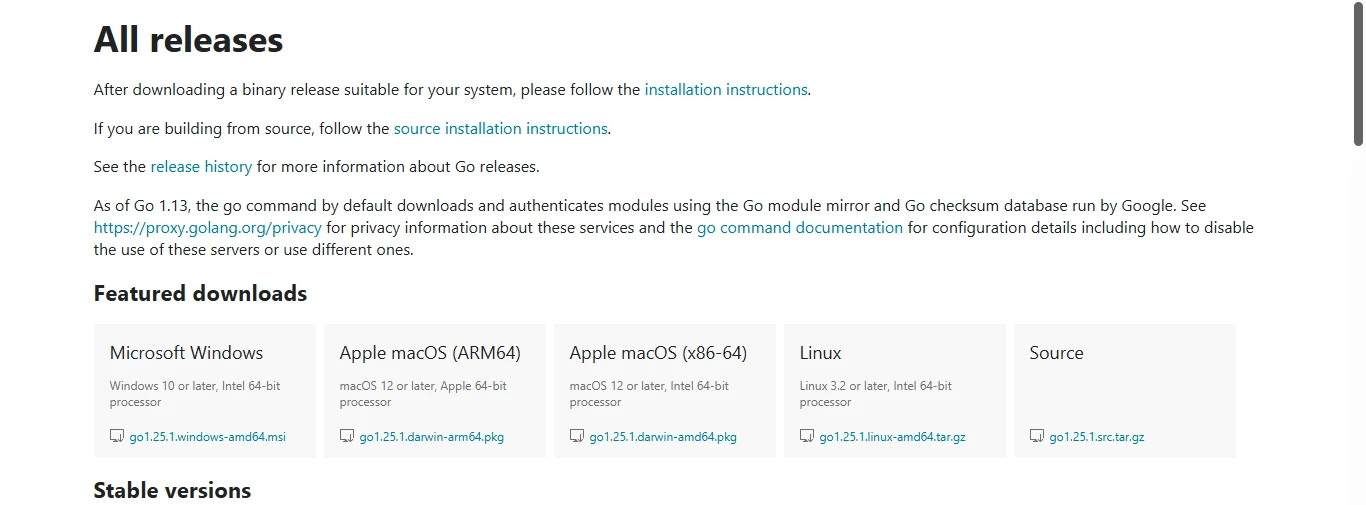The height and width of the screenshot is (505, 1366).
Task: Click the page's vertical scrollbar thumb
Action: click(x=1358, y=75)
